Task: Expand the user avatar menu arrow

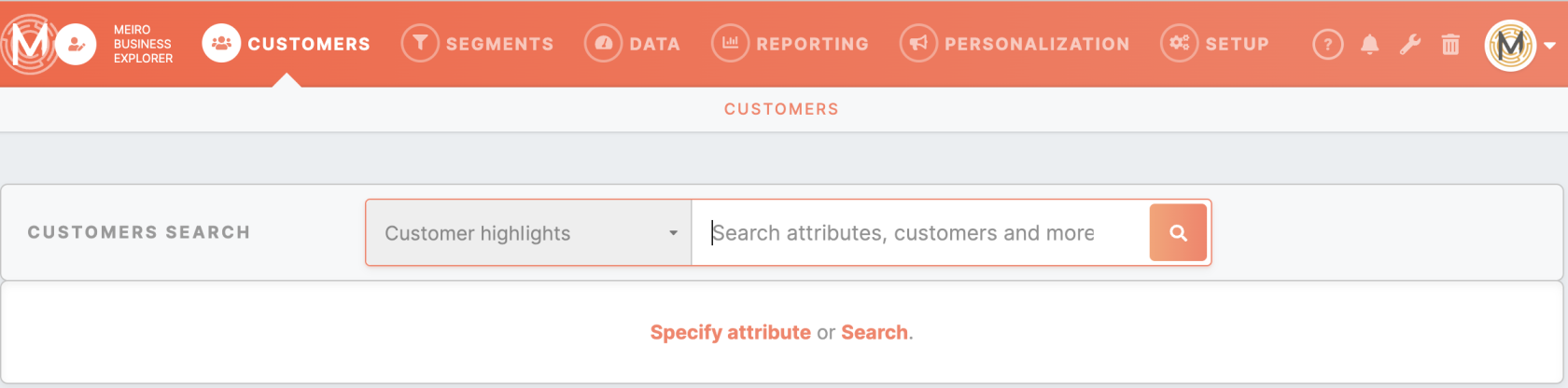Action: pyautogui.click(x=1550, y=45)
